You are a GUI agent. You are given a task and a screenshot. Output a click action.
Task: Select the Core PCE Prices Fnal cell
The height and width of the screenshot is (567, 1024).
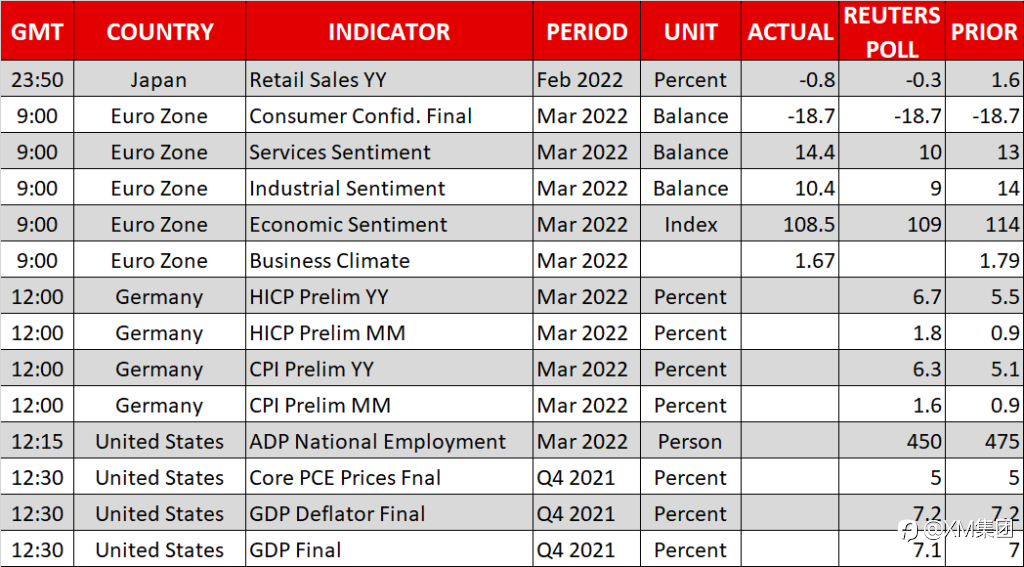389,478
